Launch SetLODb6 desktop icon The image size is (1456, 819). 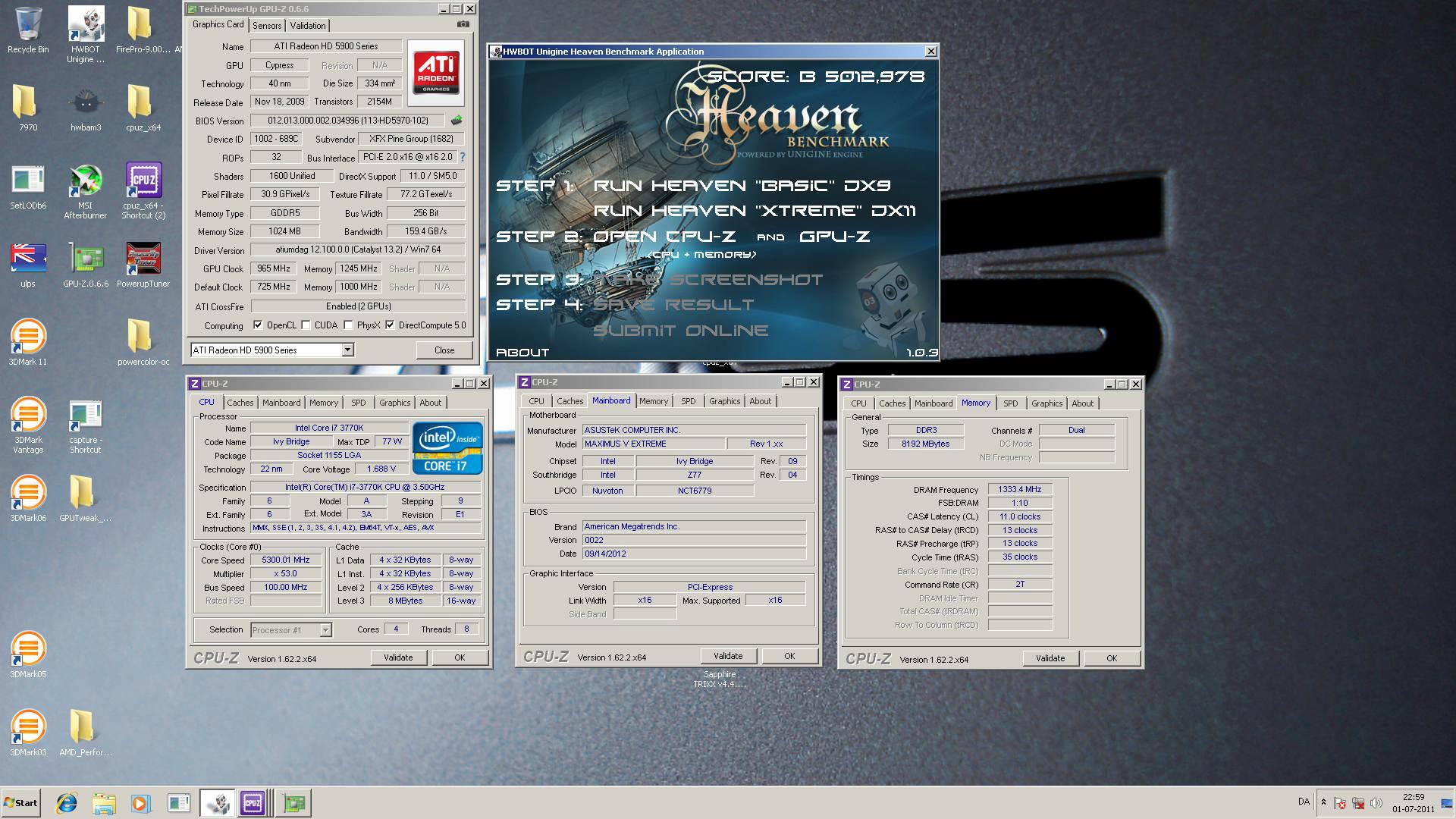pos(28,187)
